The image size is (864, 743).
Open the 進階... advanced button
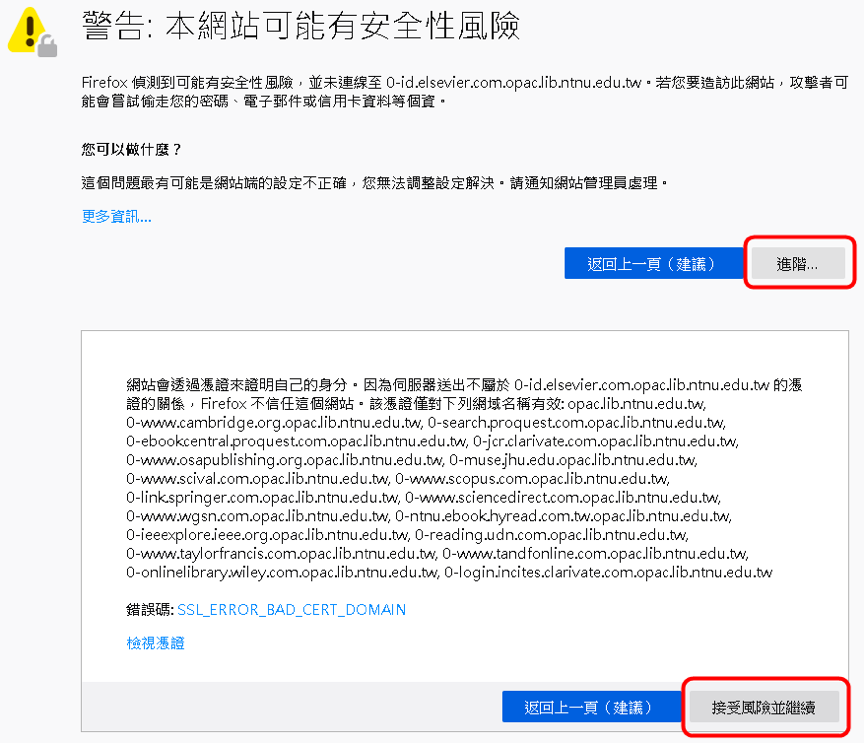(797, 263)
